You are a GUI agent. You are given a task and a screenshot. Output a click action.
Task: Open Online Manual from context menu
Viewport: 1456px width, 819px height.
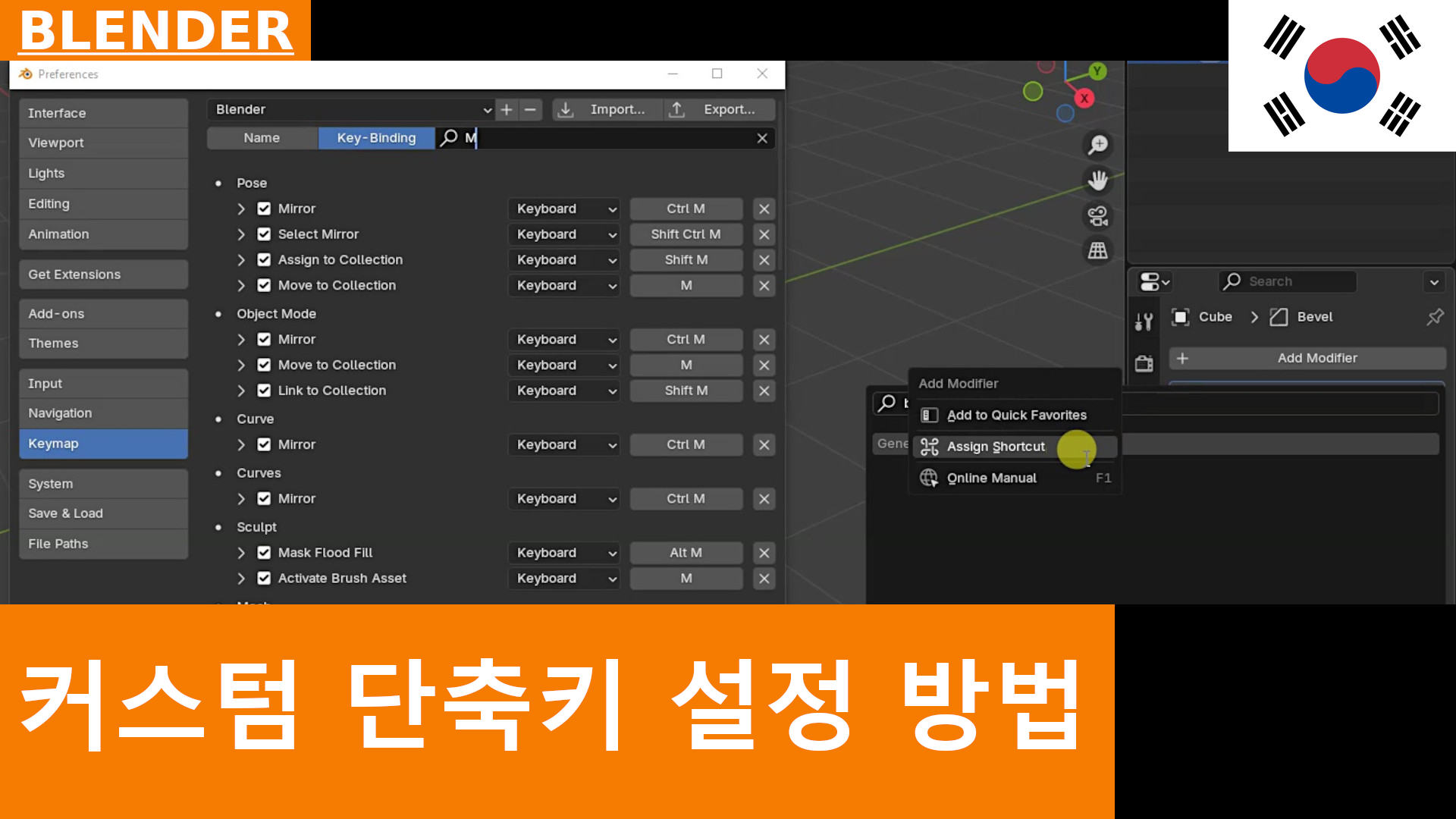tap(1015, 479)
